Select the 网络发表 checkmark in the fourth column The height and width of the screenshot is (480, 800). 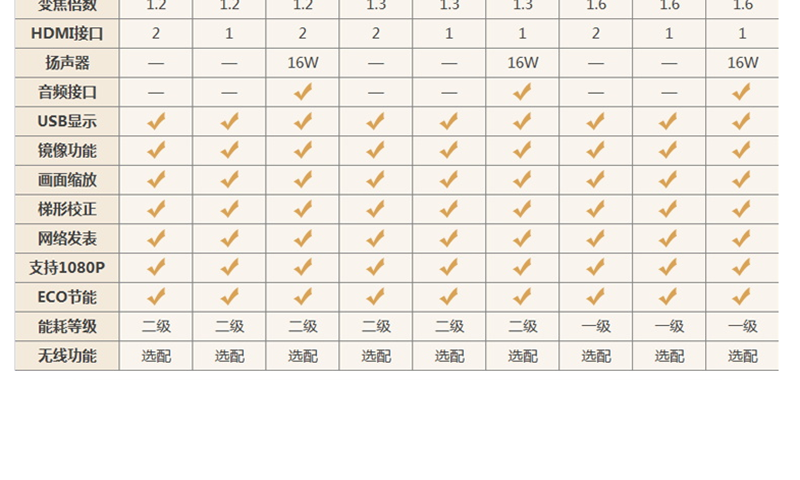376,238
